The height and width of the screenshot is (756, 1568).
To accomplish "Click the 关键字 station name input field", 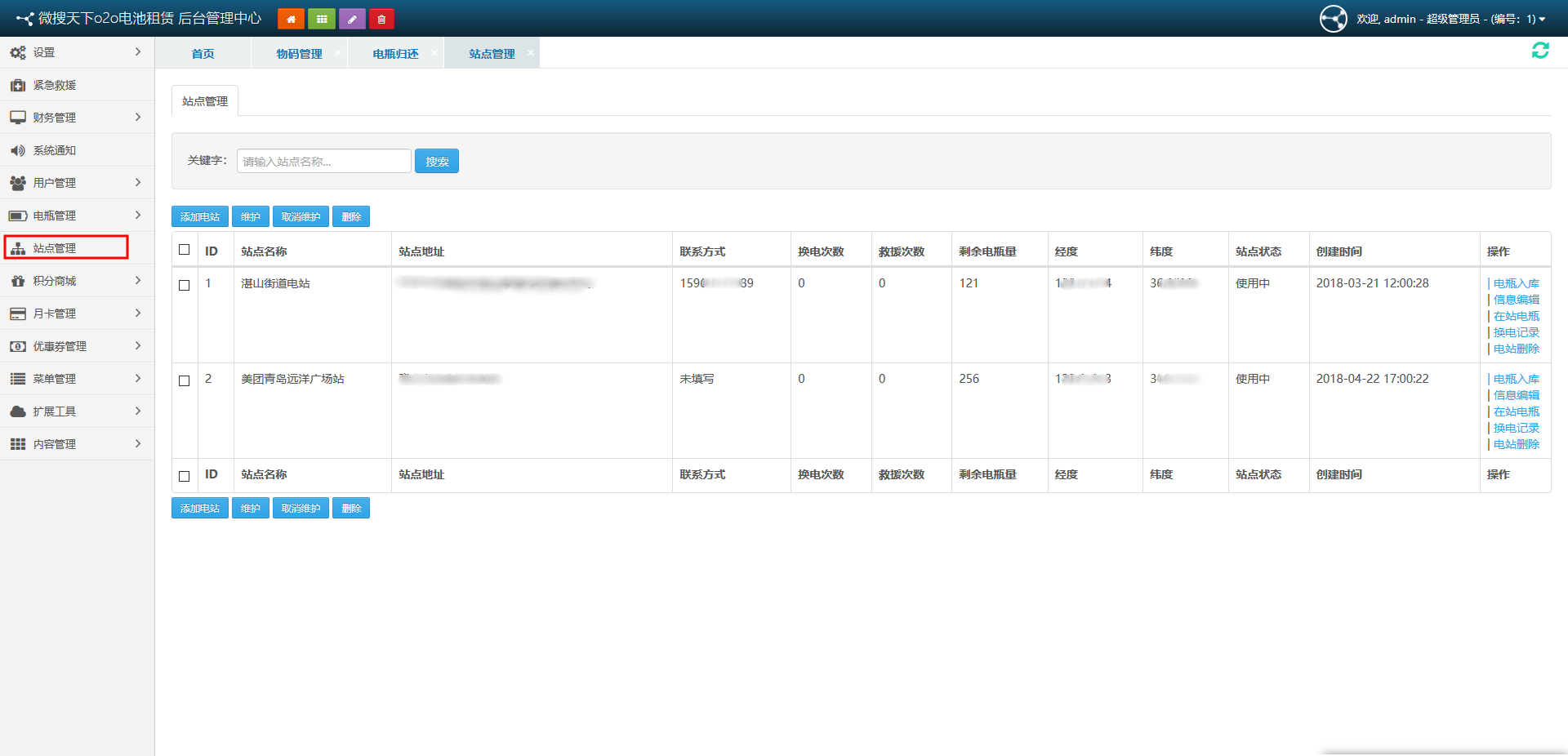I will (323, 162).
